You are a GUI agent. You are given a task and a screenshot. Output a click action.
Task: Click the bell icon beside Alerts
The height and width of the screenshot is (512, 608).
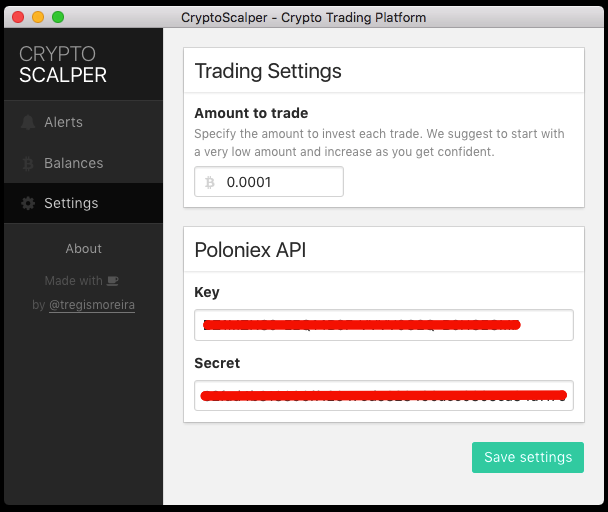point(28,122)
